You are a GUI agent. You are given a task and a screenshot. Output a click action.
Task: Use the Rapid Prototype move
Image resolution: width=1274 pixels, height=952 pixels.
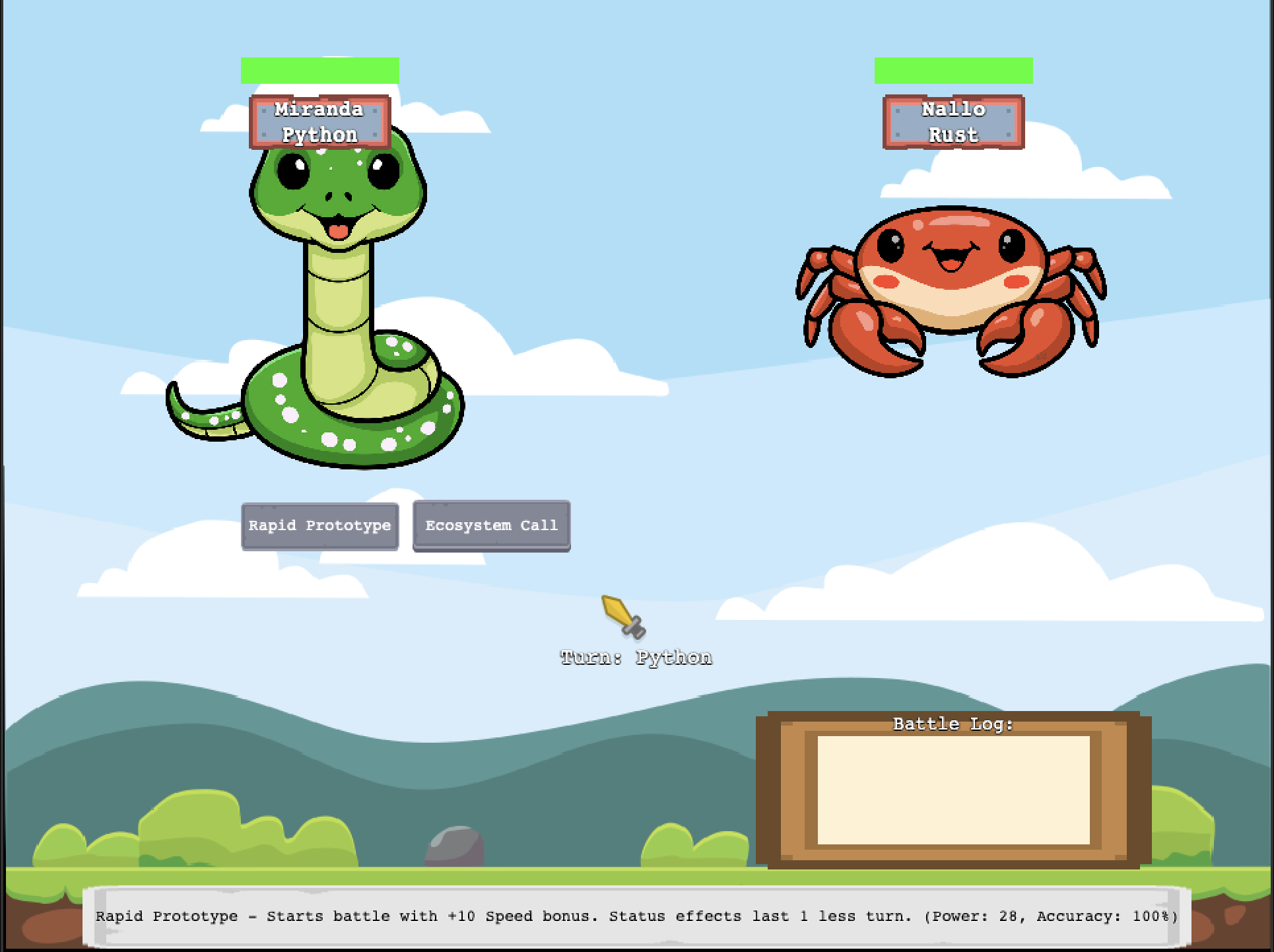point(320,526)
